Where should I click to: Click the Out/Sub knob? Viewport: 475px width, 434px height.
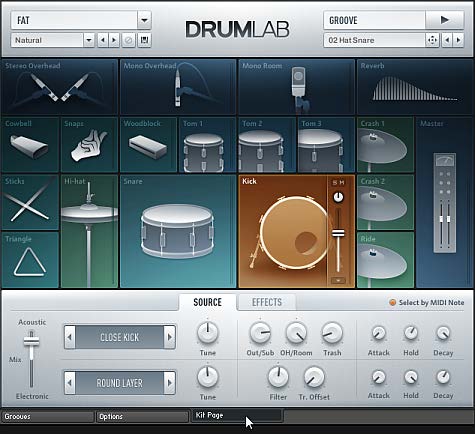[260, 333]
